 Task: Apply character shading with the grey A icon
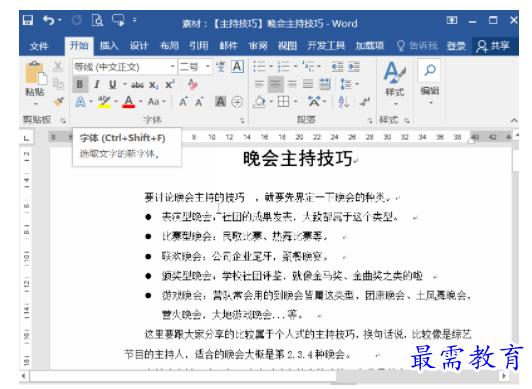tap(221, 101)
